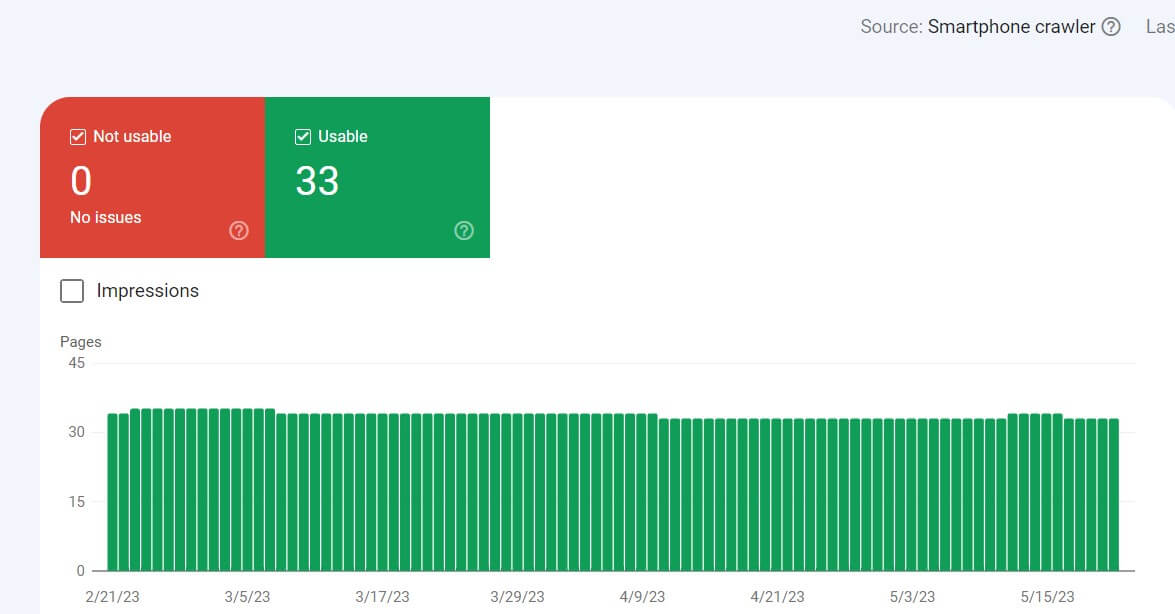The image size is (1175, 614).
Task: Select the bar above 5/3/23 label
Action: coord(912,495)
